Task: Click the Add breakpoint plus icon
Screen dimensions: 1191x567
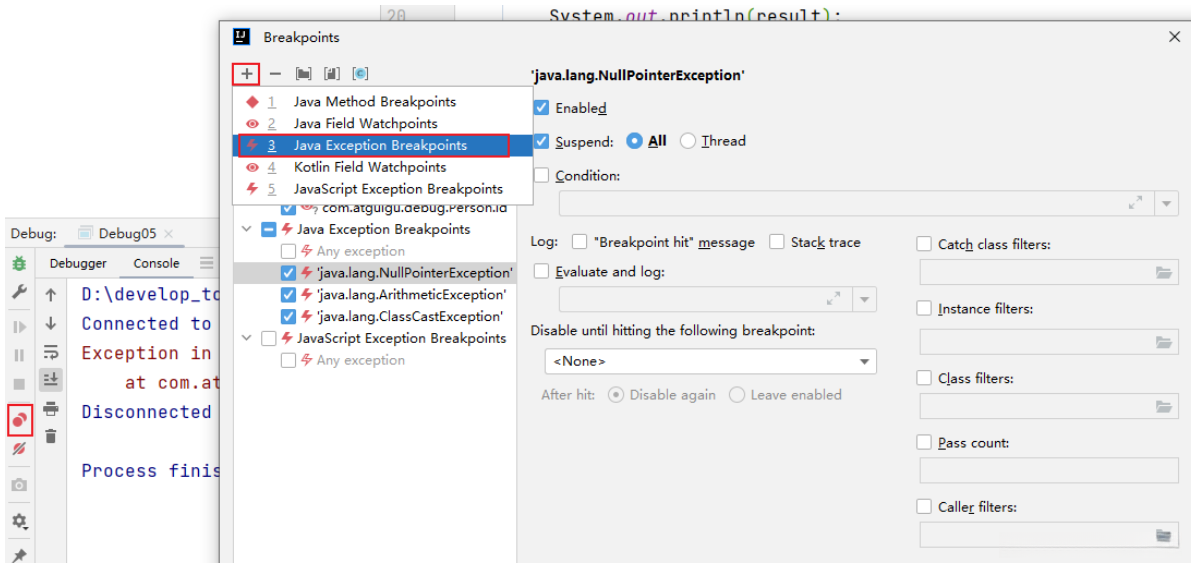Action: (x=246, y=74)
